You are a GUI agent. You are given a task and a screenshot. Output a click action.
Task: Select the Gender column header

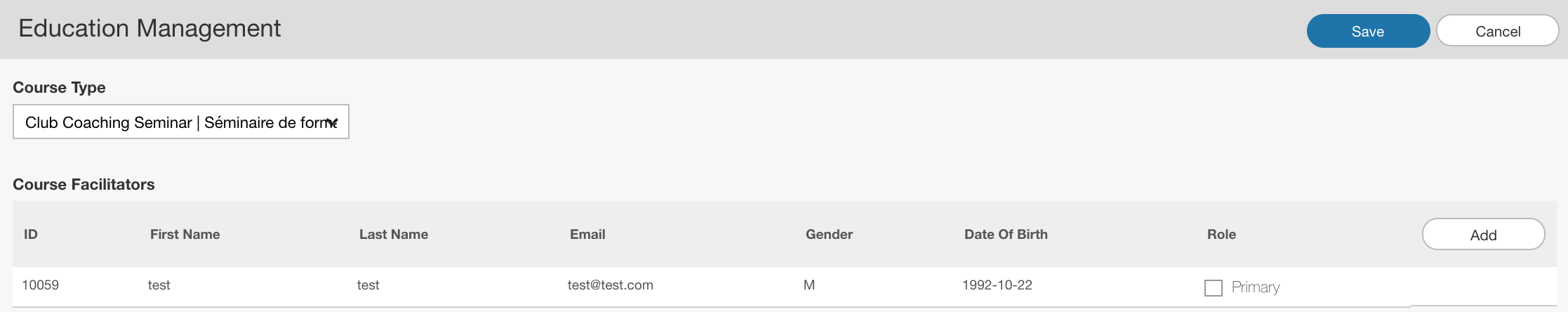point(829,235)
